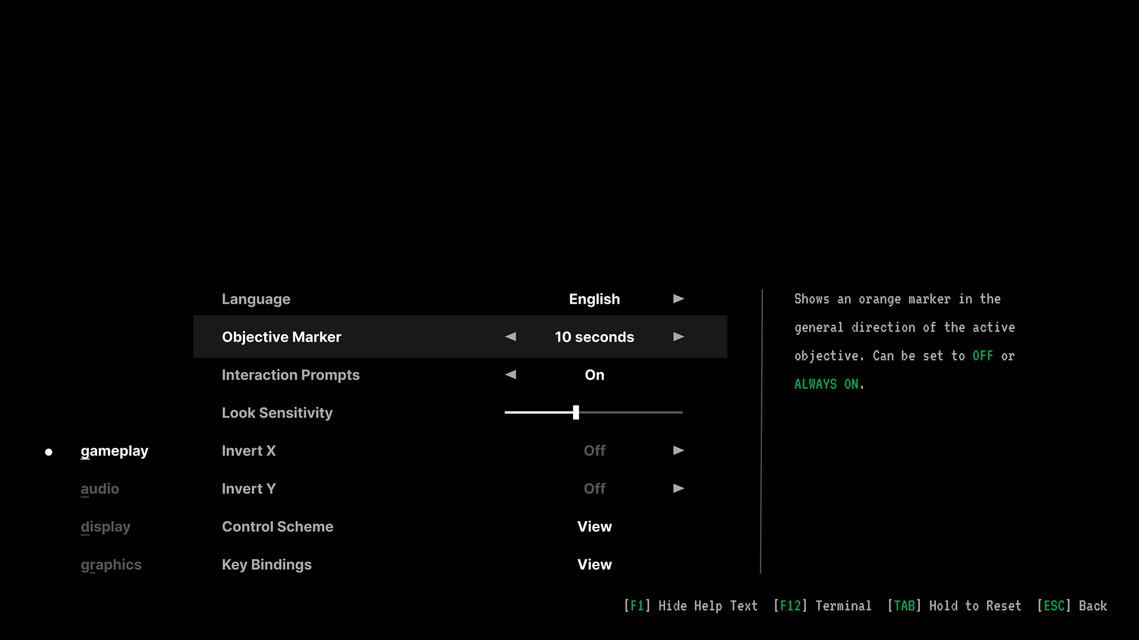
Task: Click the right arrow for Invert X
Action: tap(678, 450)
